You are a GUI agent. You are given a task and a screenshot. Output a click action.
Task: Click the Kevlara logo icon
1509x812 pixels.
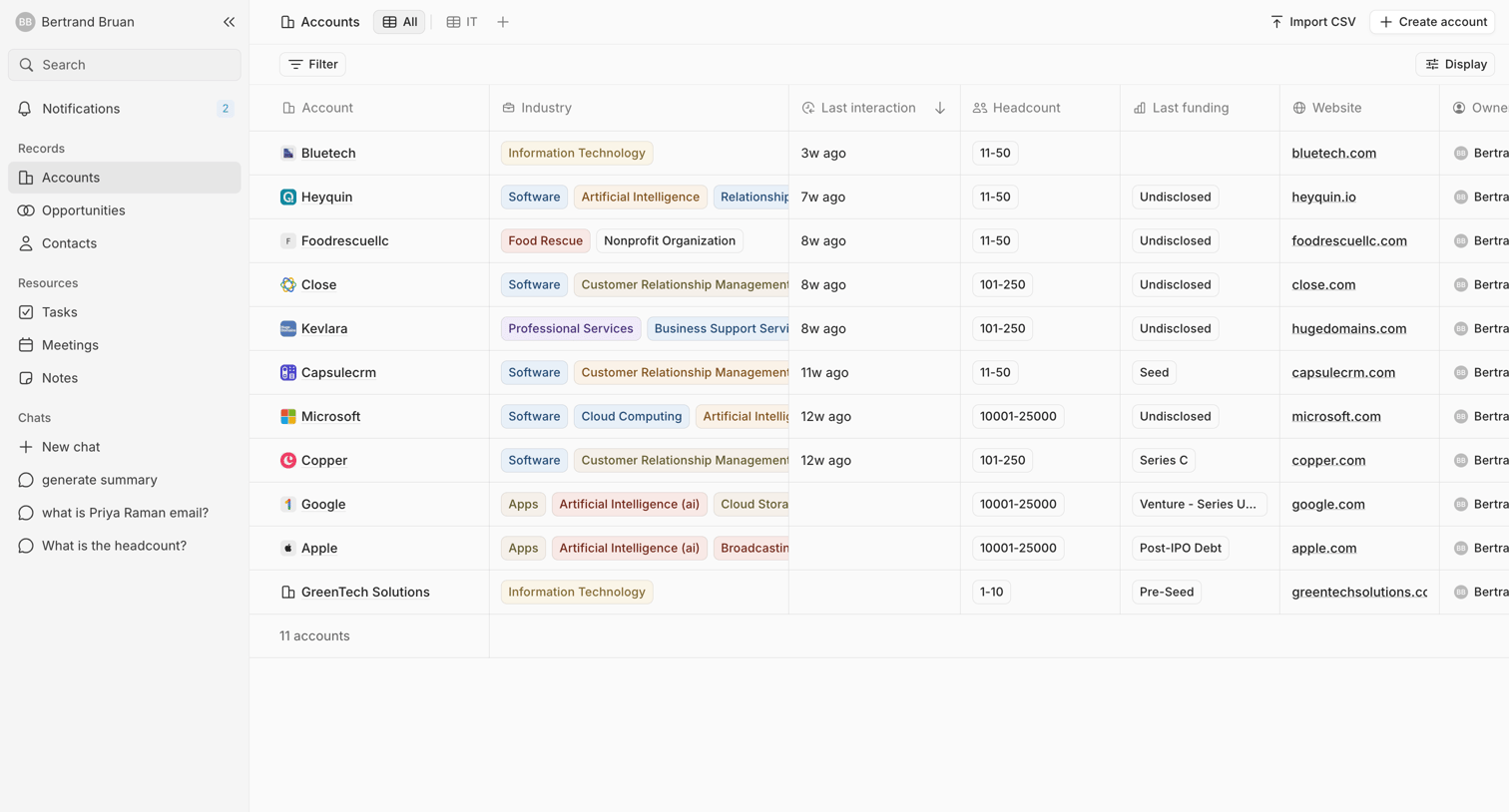tap(288, 328)
